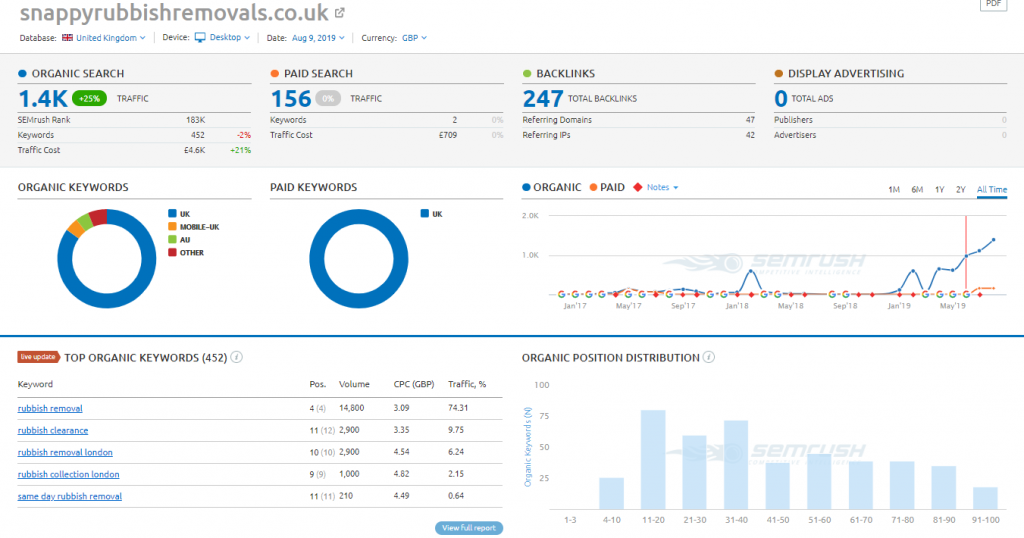Select the 2Y time range tab
The height and width of the screenshot is (538, 1024).
point(961,189)
